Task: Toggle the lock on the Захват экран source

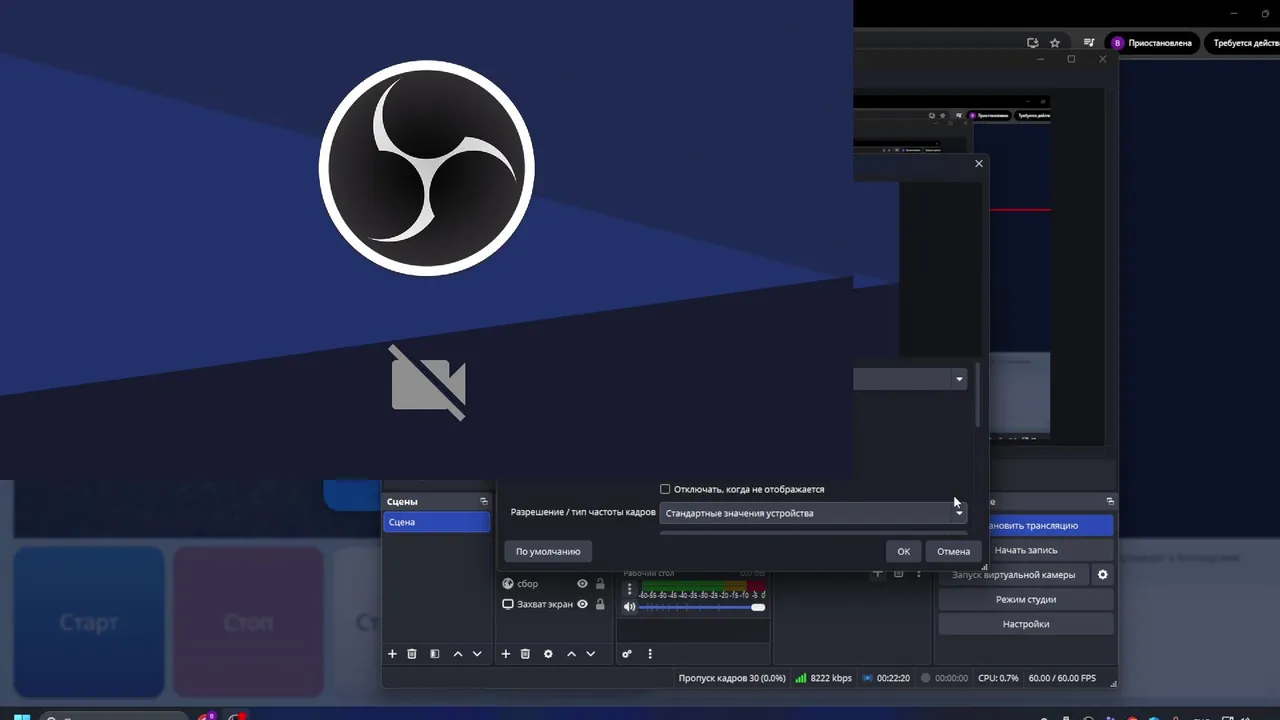Action: [x=600, y=604]
